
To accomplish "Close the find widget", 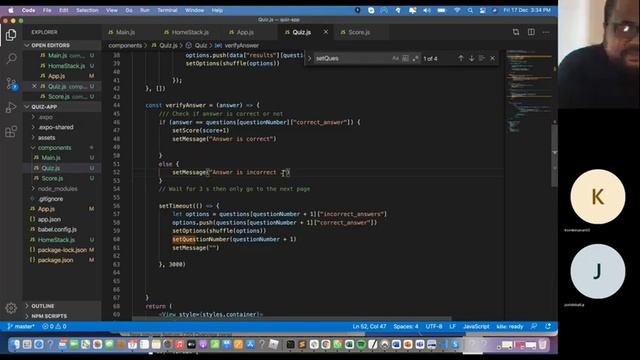I will [x=493, y=58].
